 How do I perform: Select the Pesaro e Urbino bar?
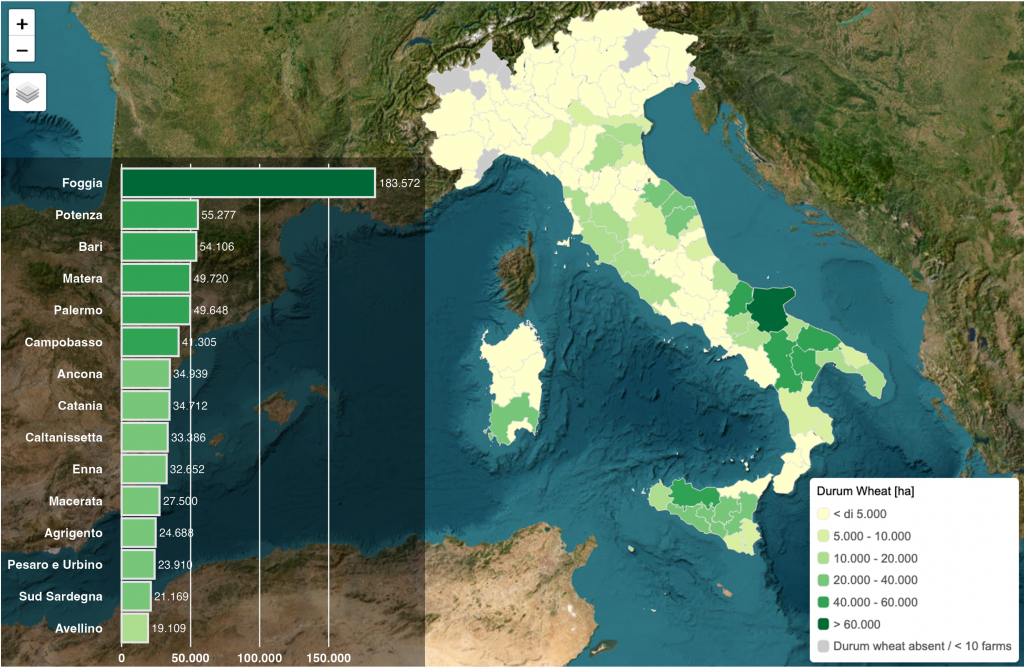click(x=138, y=565)
